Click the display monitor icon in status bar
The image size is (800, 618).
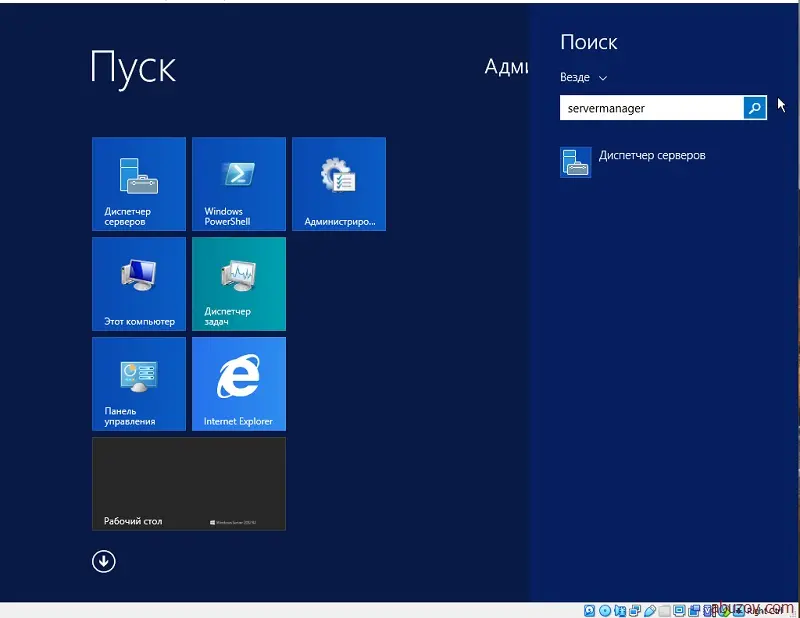coord(680,610)
